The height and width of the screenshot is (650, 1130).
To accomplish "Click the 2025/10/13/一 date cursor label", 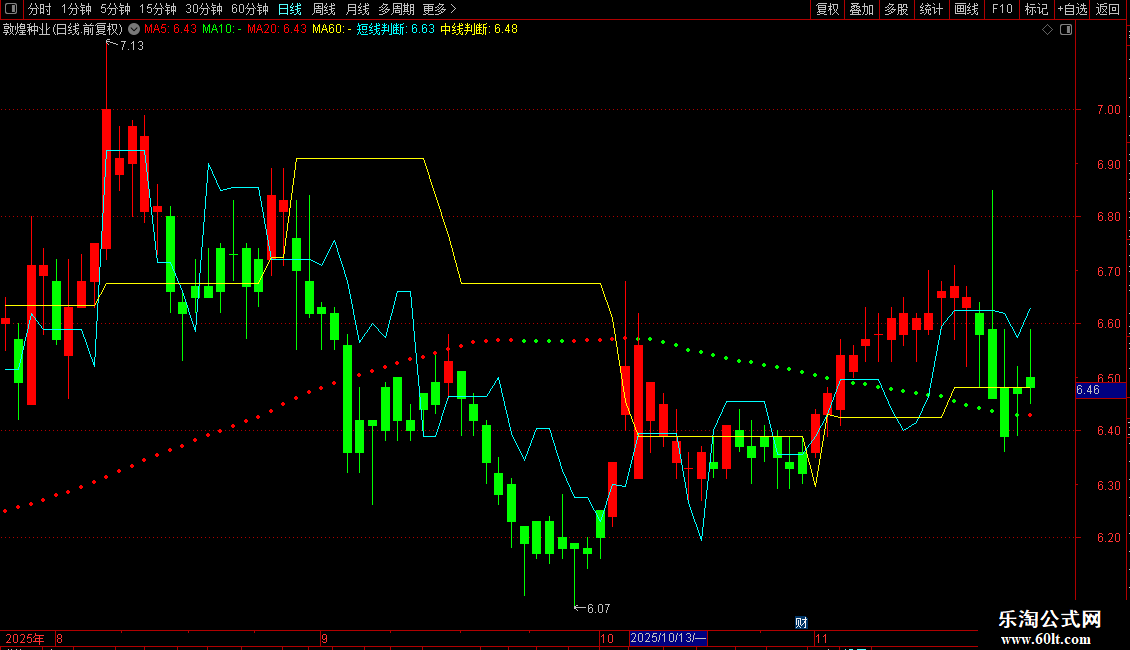I will click(x=668, y=638).
